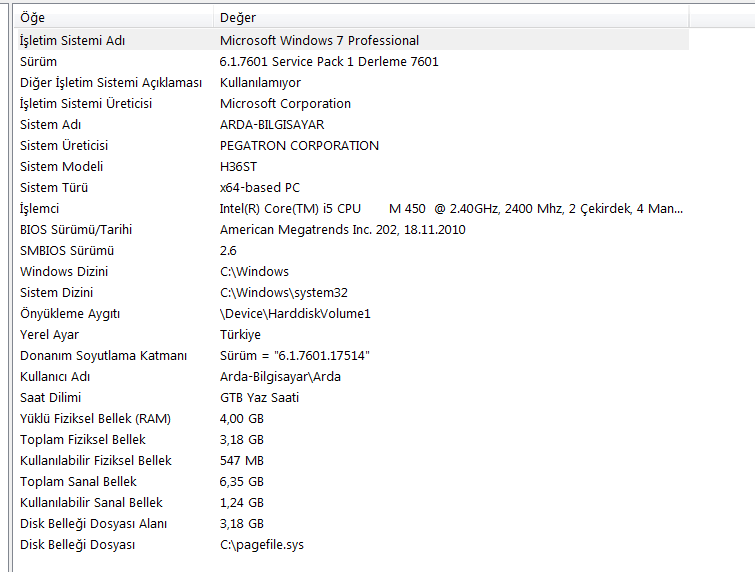Click the SMBIOS Sürümü entry
The height and width of the screenshot is (572, 755).
click(x=67, y=250)
